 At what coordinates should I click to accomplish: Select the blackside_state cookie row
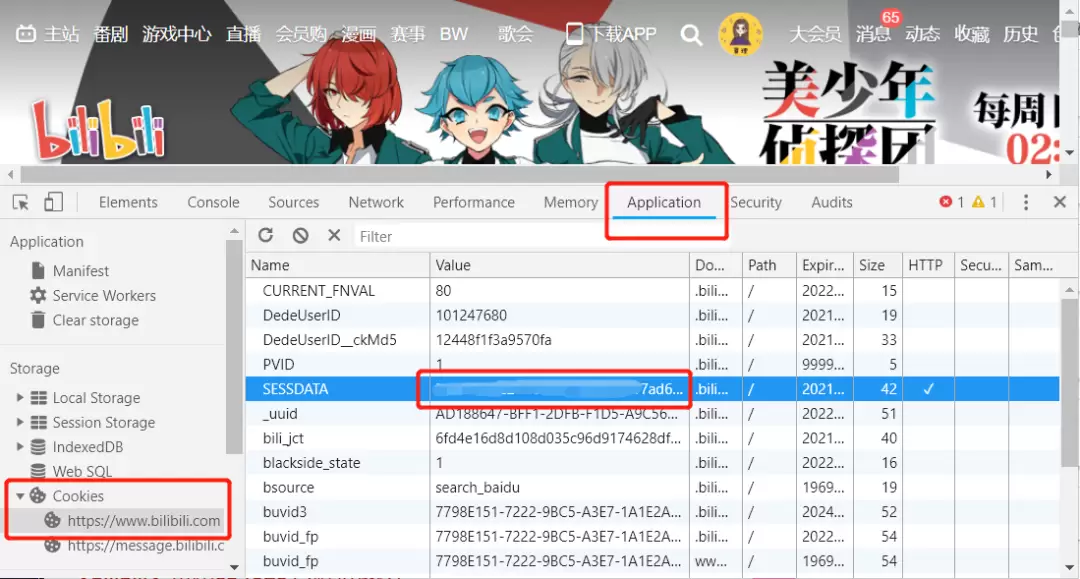tap(652, 463)
